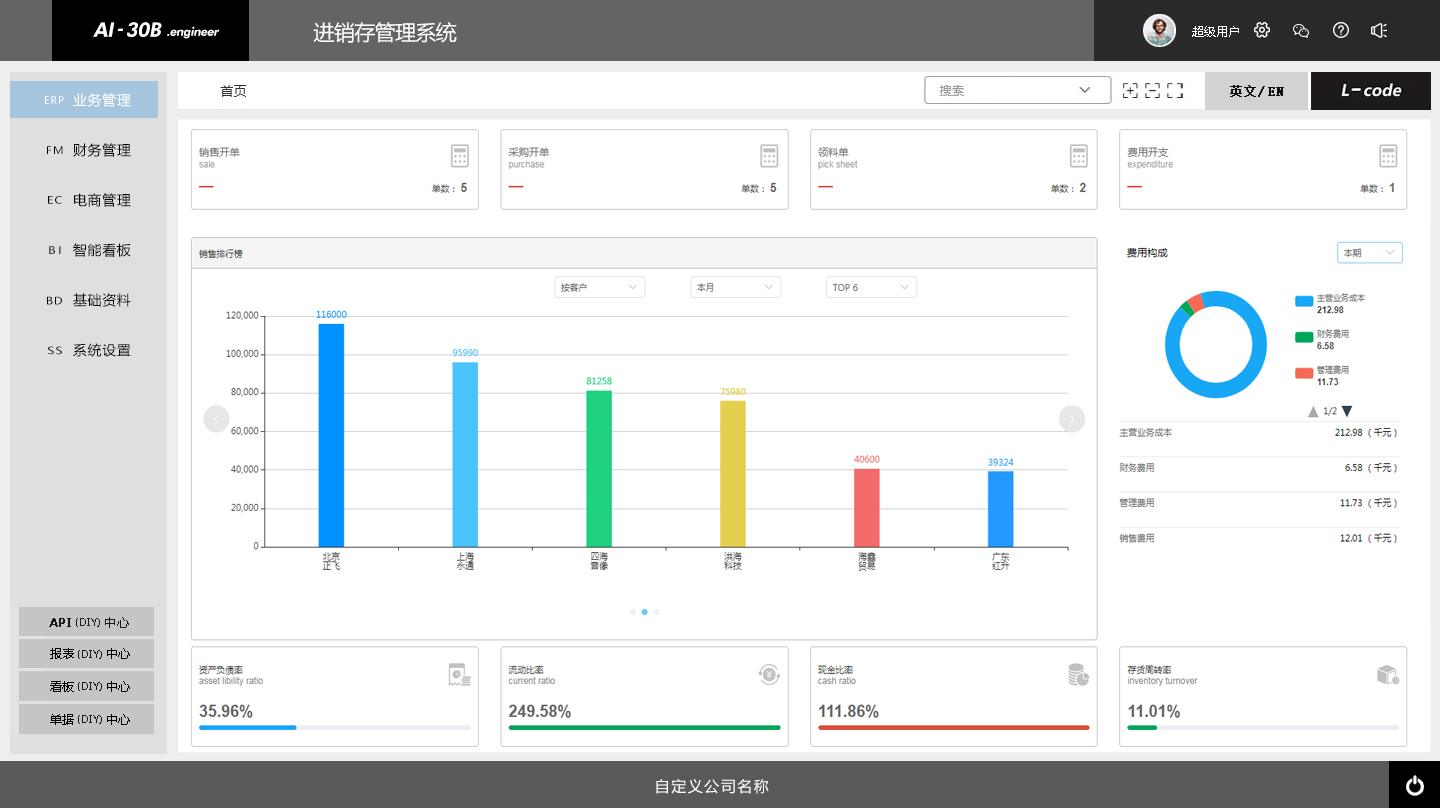This screenshot has width=1440, height=808.
Task: Switch to the 首页 tab
Action: coord(233,91)
